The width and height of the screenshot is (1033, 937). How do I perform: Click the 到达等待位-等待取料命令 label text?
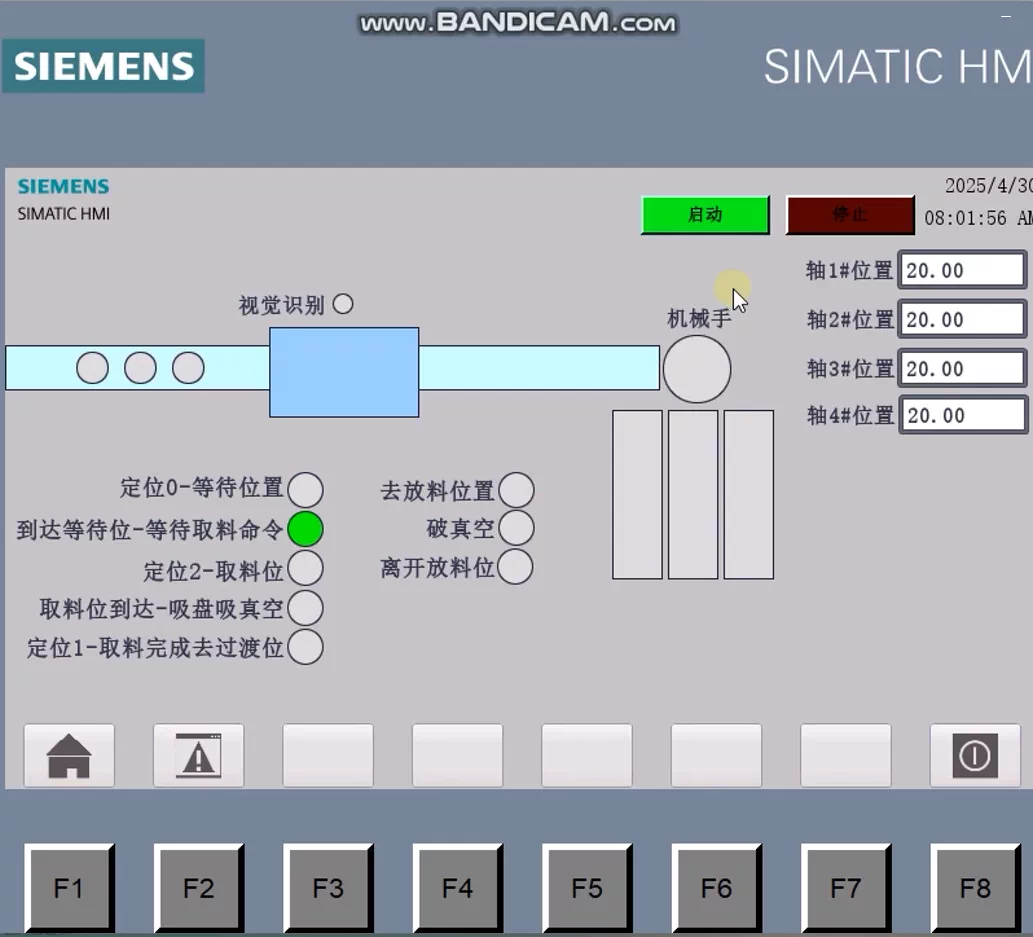point(150,530)
